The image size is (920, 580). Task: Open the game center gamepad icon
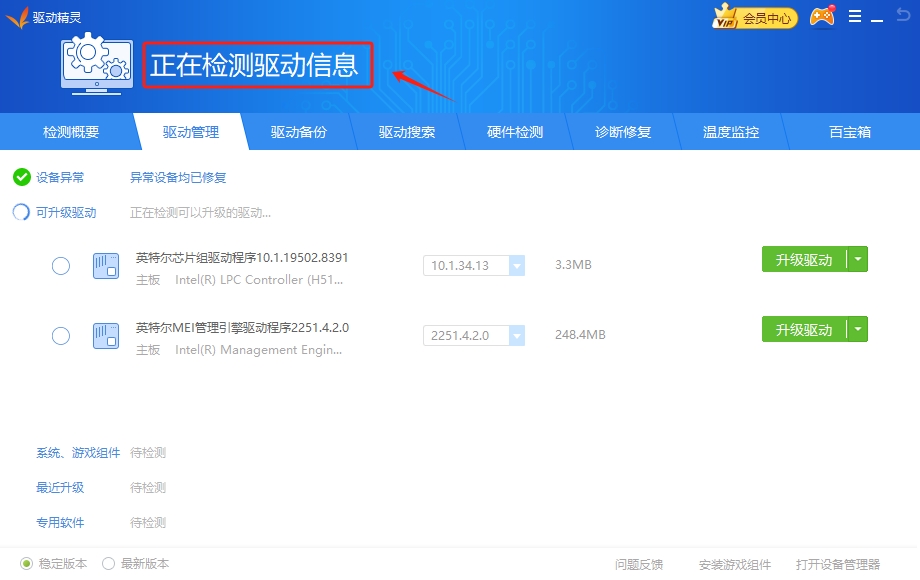pos(821,16)
